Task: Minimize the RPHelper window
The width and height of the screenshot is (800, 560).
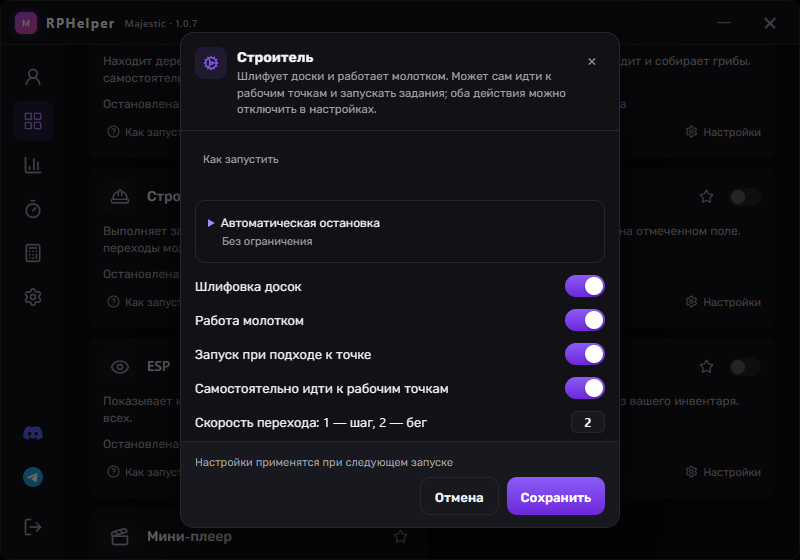Action: pyautogui.click(x=724, y=23)
